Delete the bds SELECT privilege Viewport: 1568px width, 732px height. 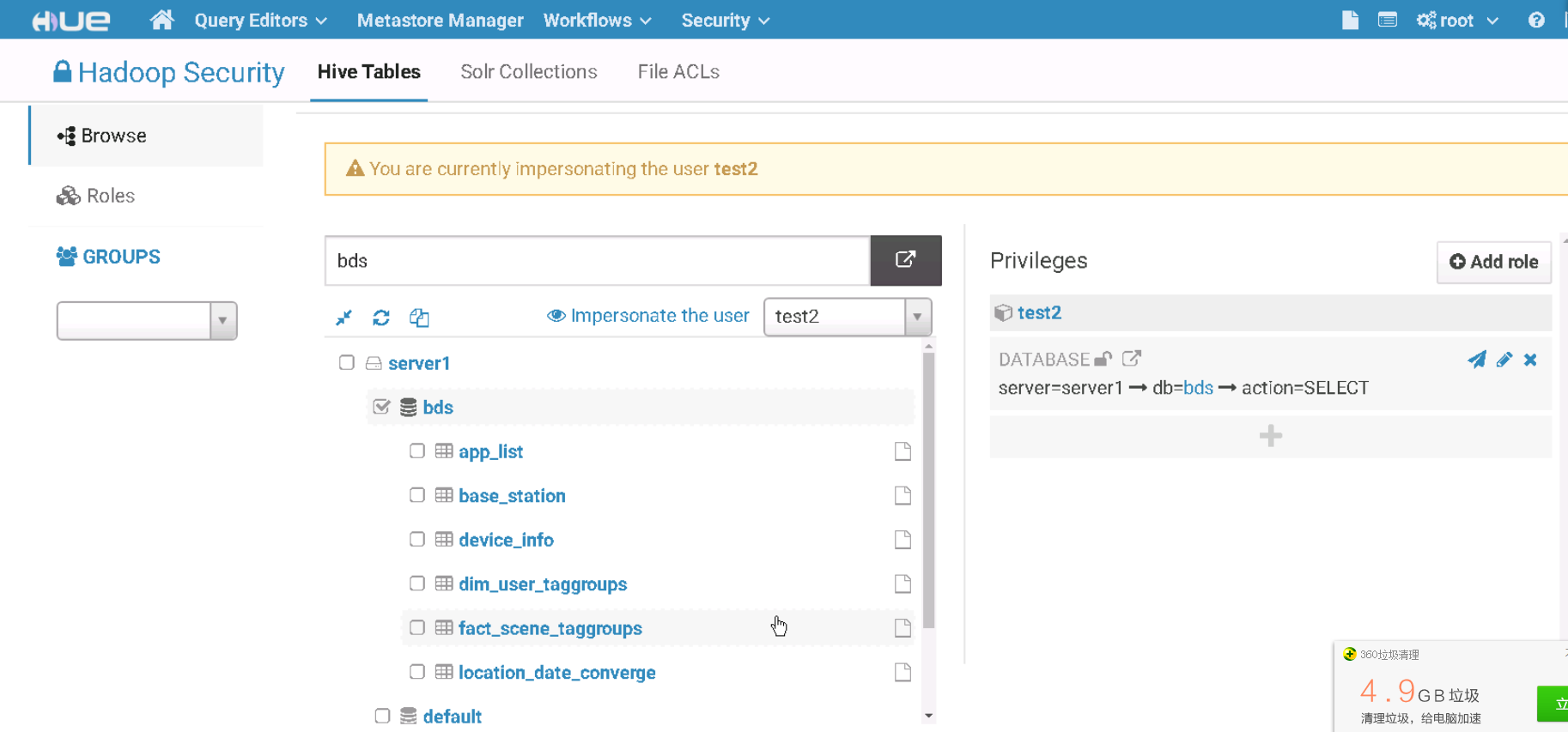pyautogui.click(x=1530, y=360)
